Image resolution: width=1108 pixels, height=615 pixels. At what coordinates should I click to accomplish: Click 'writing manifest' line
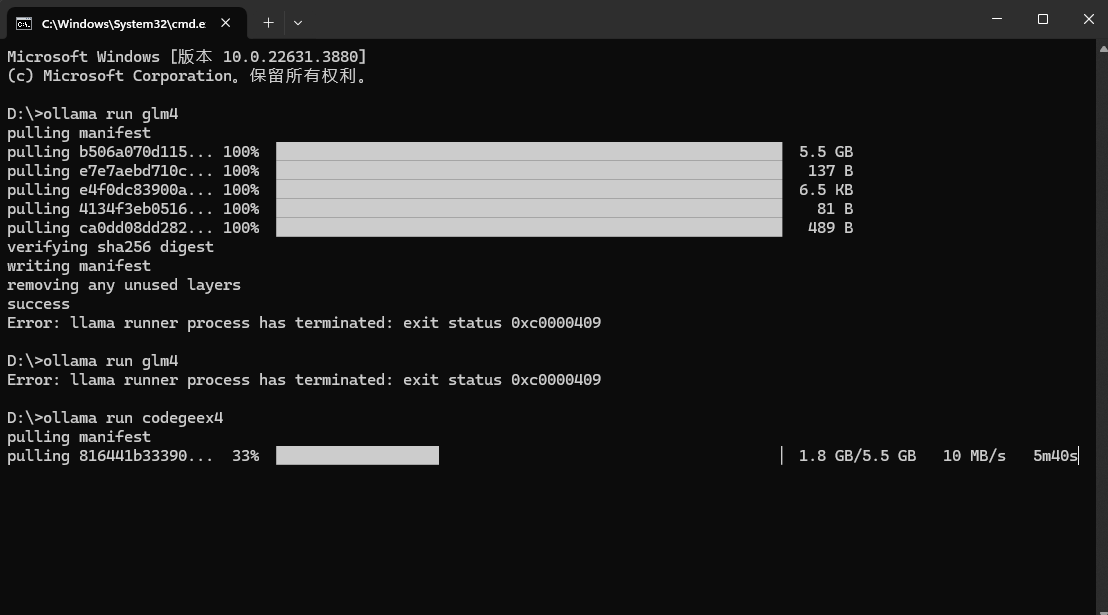[x=79, y=266]
